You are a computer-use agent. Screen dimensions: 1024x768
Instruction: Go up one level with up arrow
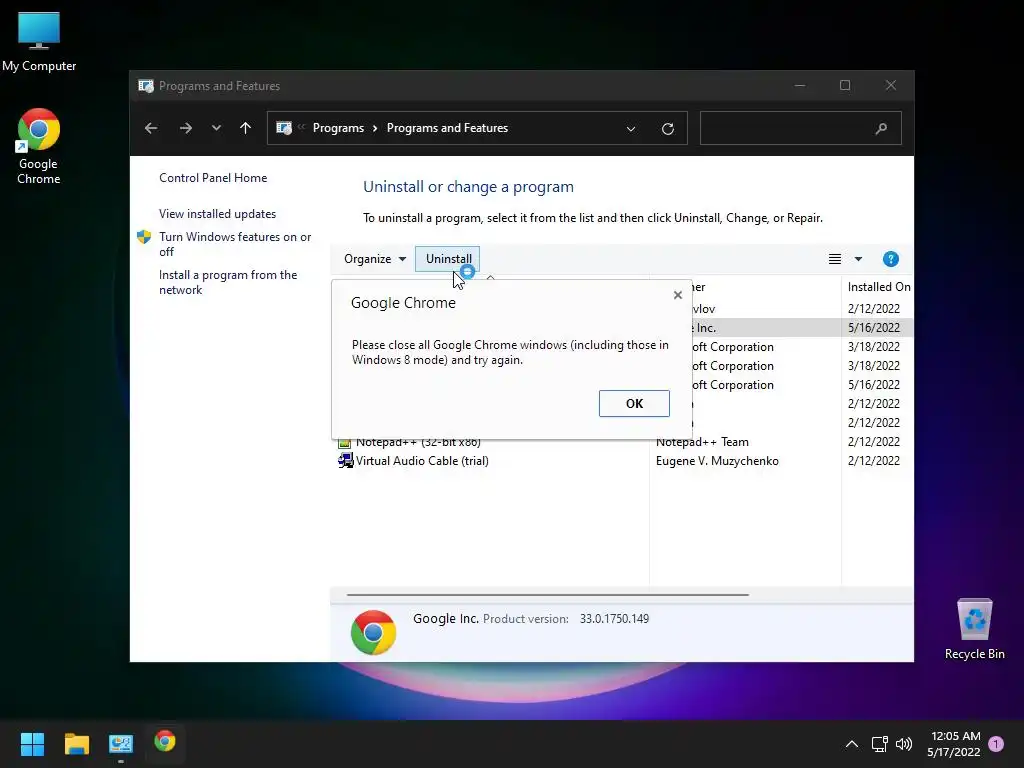(x=246, y=128)
